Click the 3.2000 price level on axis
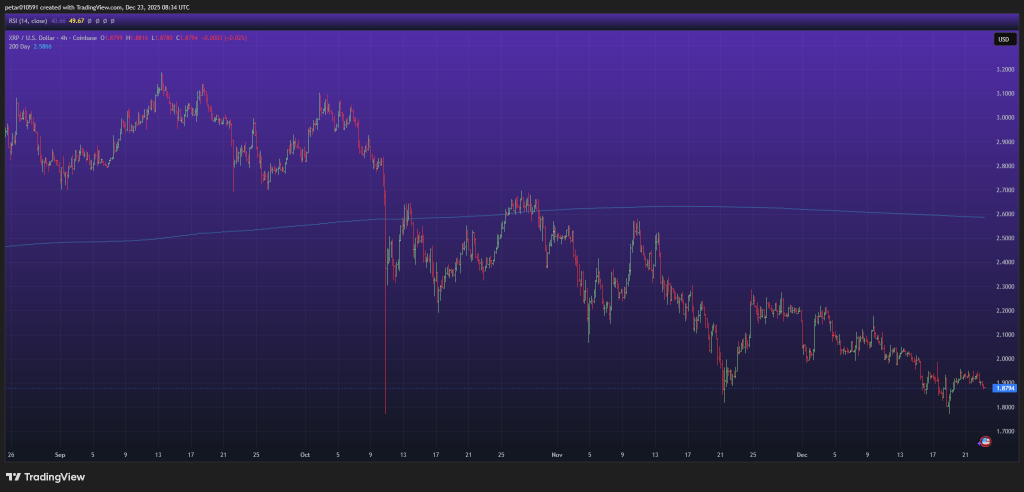The height and width of the screenshot is (492, 1024). click(x=1004, y=69)
